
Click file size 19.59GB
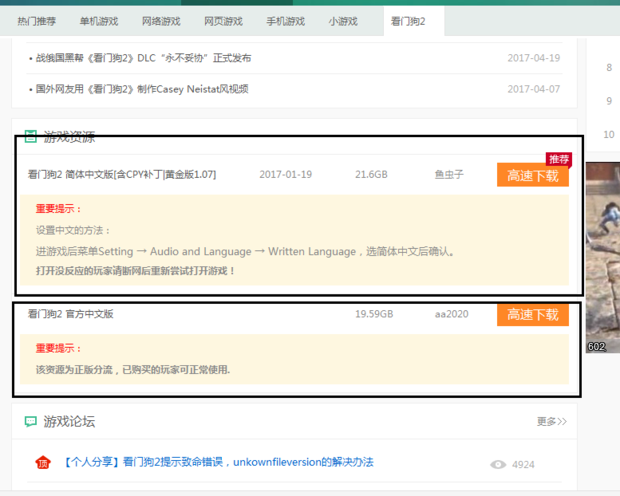point(374,314)
